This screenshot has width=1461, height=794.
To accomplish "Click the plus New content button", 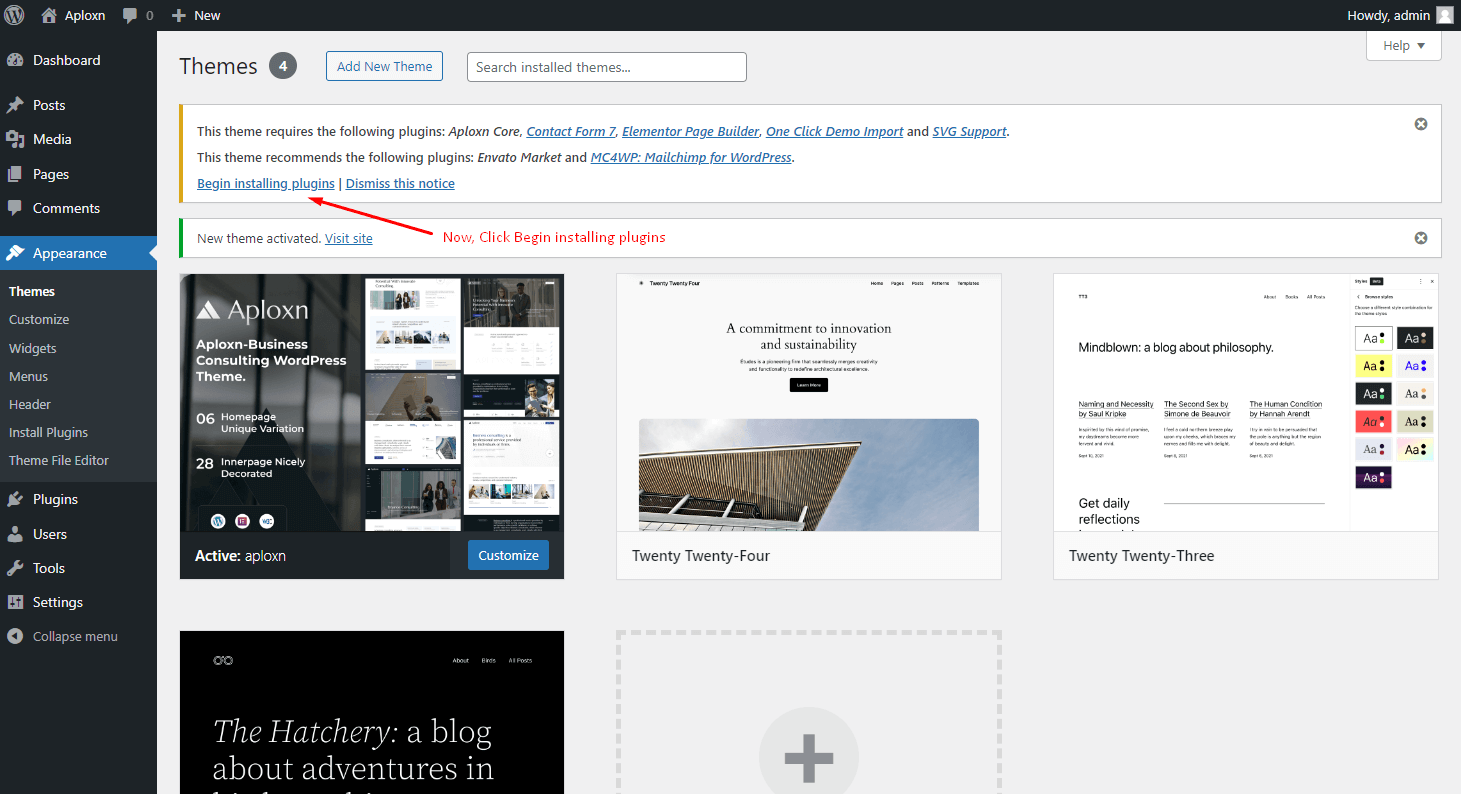I will (196, 15).
